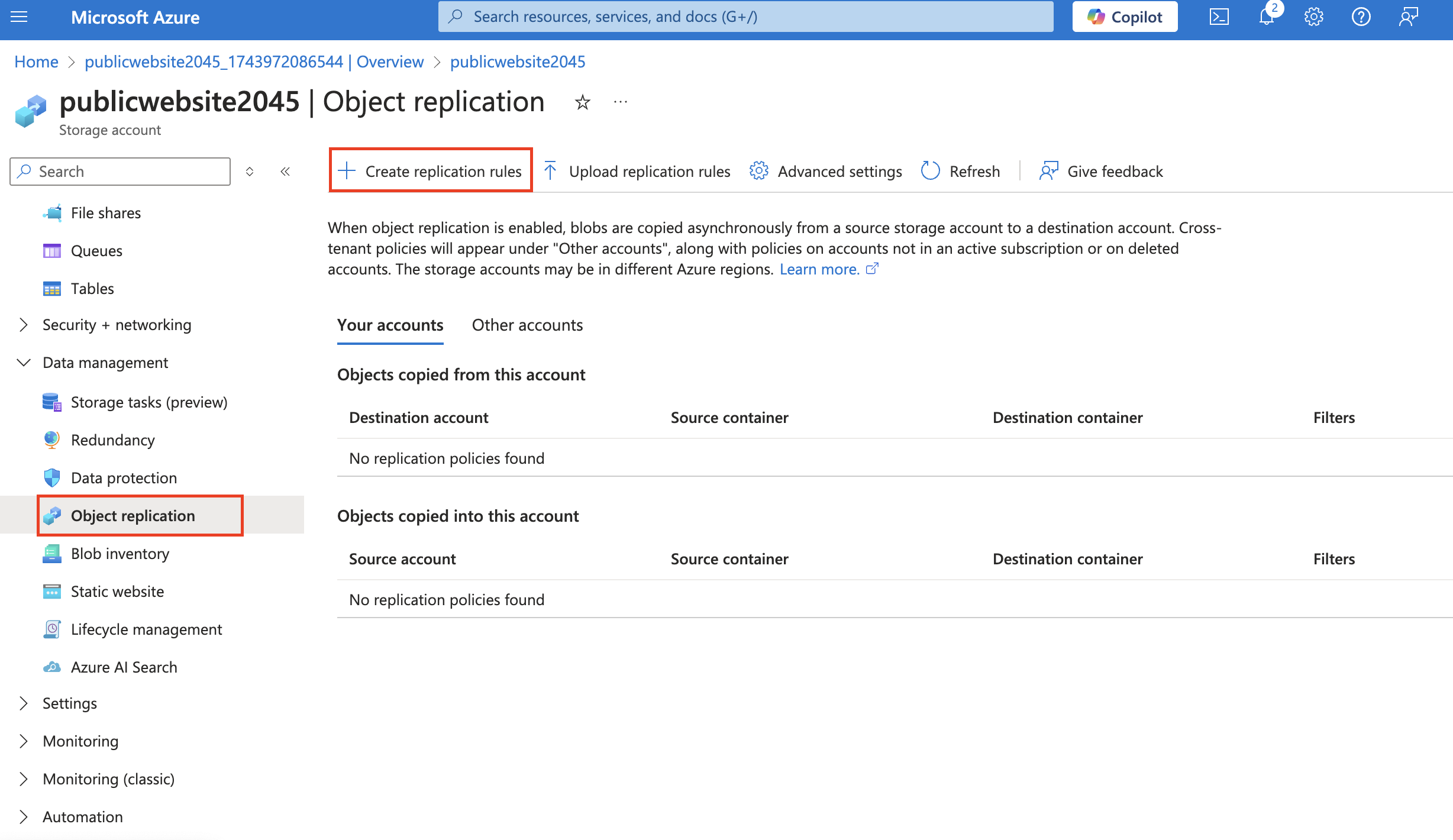1453x840 pixels.
Task: Click the Tables icon
Action: click(52, 289)
